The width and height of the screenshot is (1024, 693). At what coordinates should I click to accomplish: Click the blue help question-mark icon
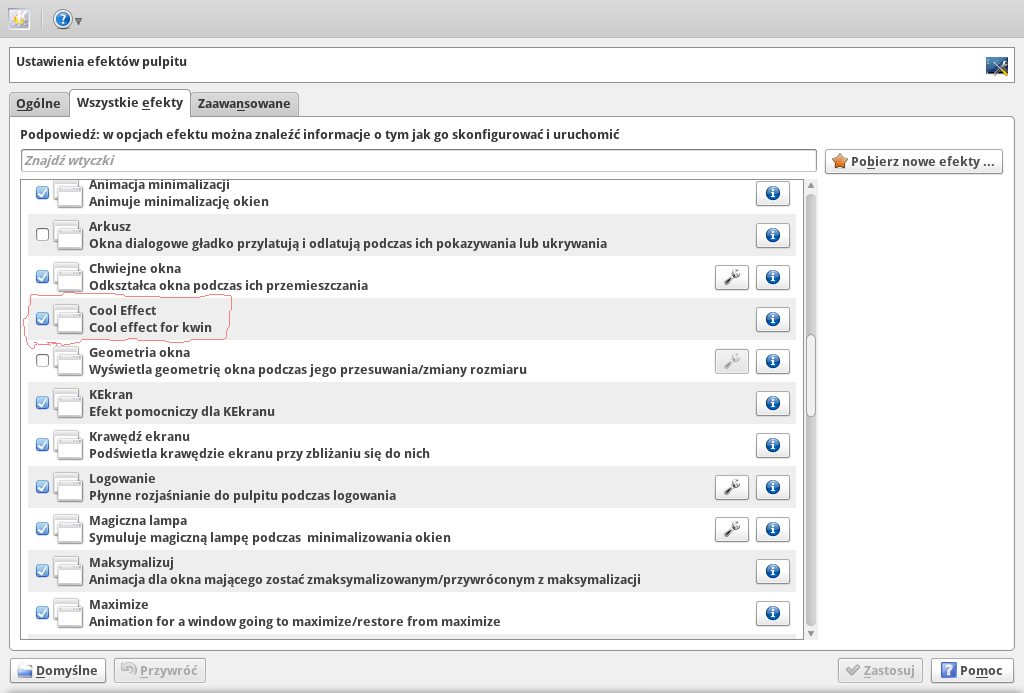(62, 19)
